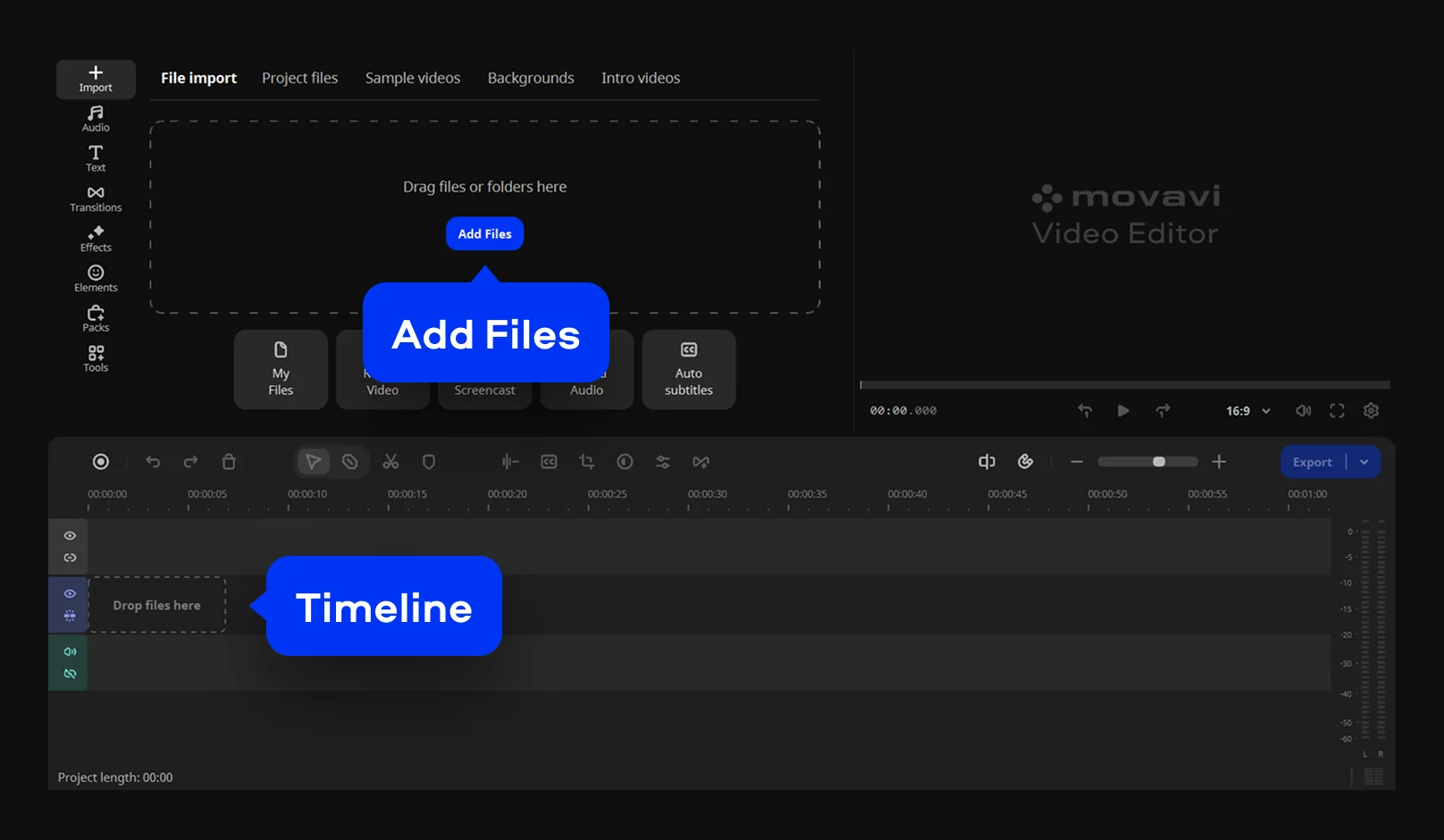Select the Text tool in sidebar

(x=96, y=158)
